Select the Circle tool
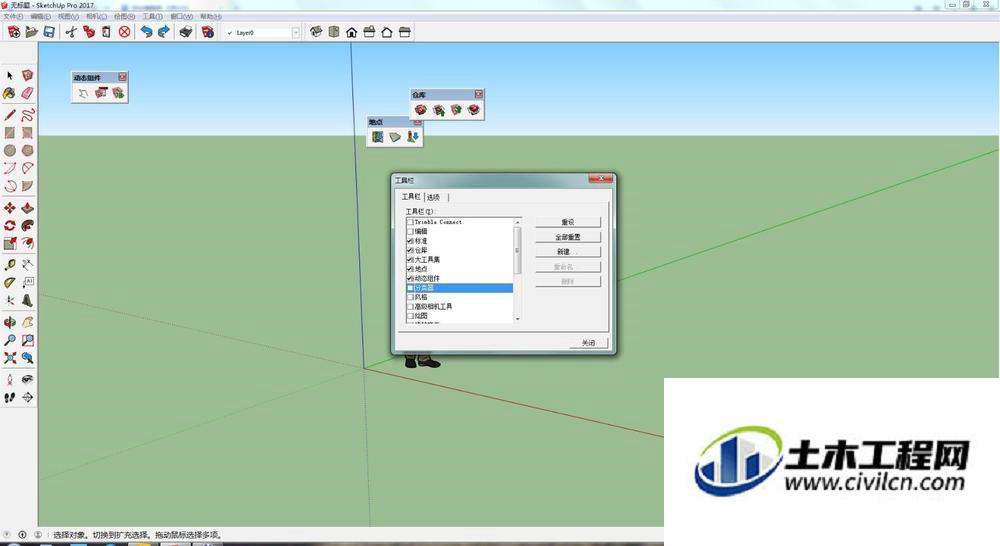Image resolution: width=1000 pixels, height=546 pixels. pos(10,151)
